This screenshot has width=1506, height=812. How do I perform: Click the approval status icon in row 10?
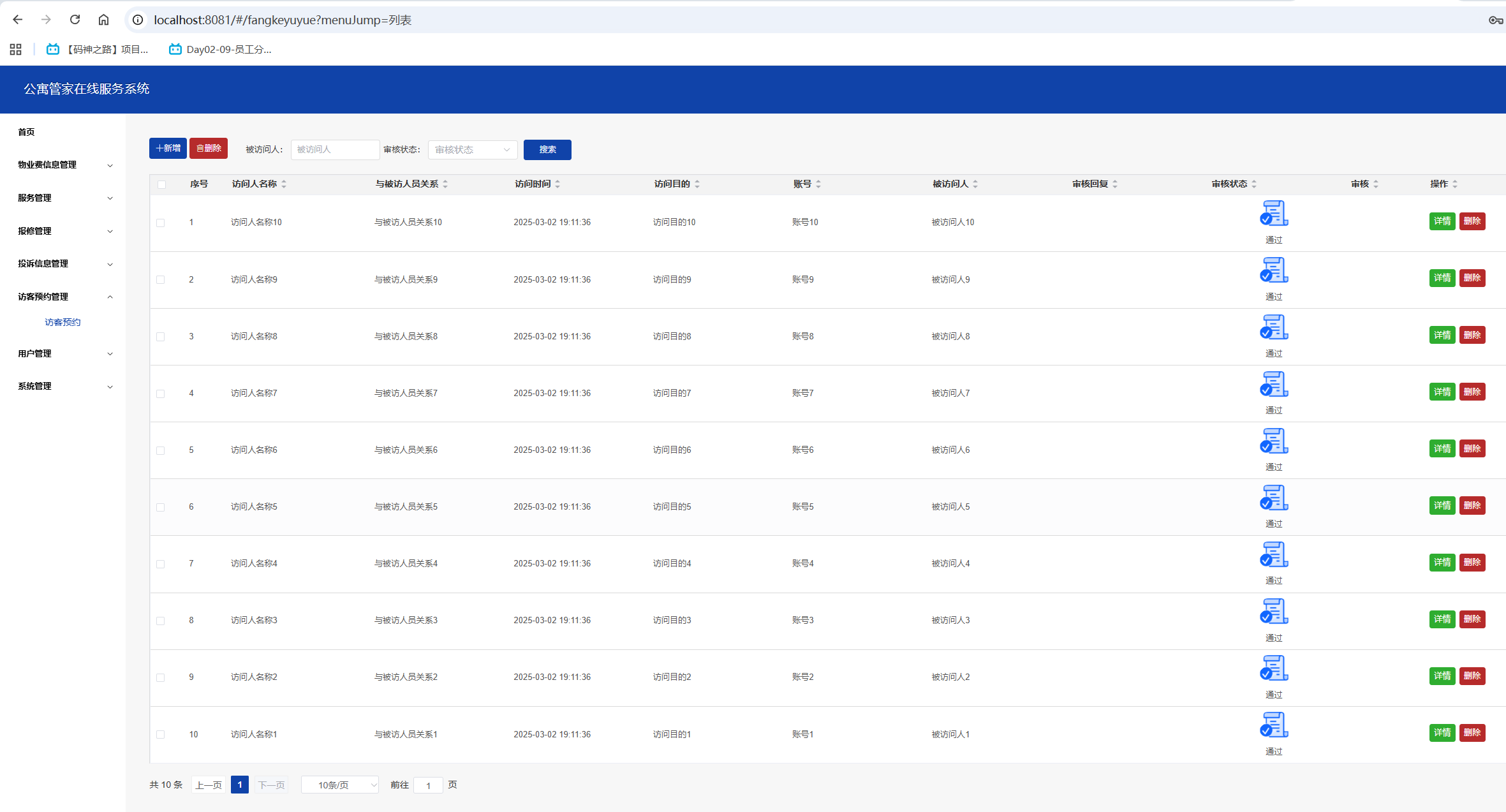point(1274,725)
